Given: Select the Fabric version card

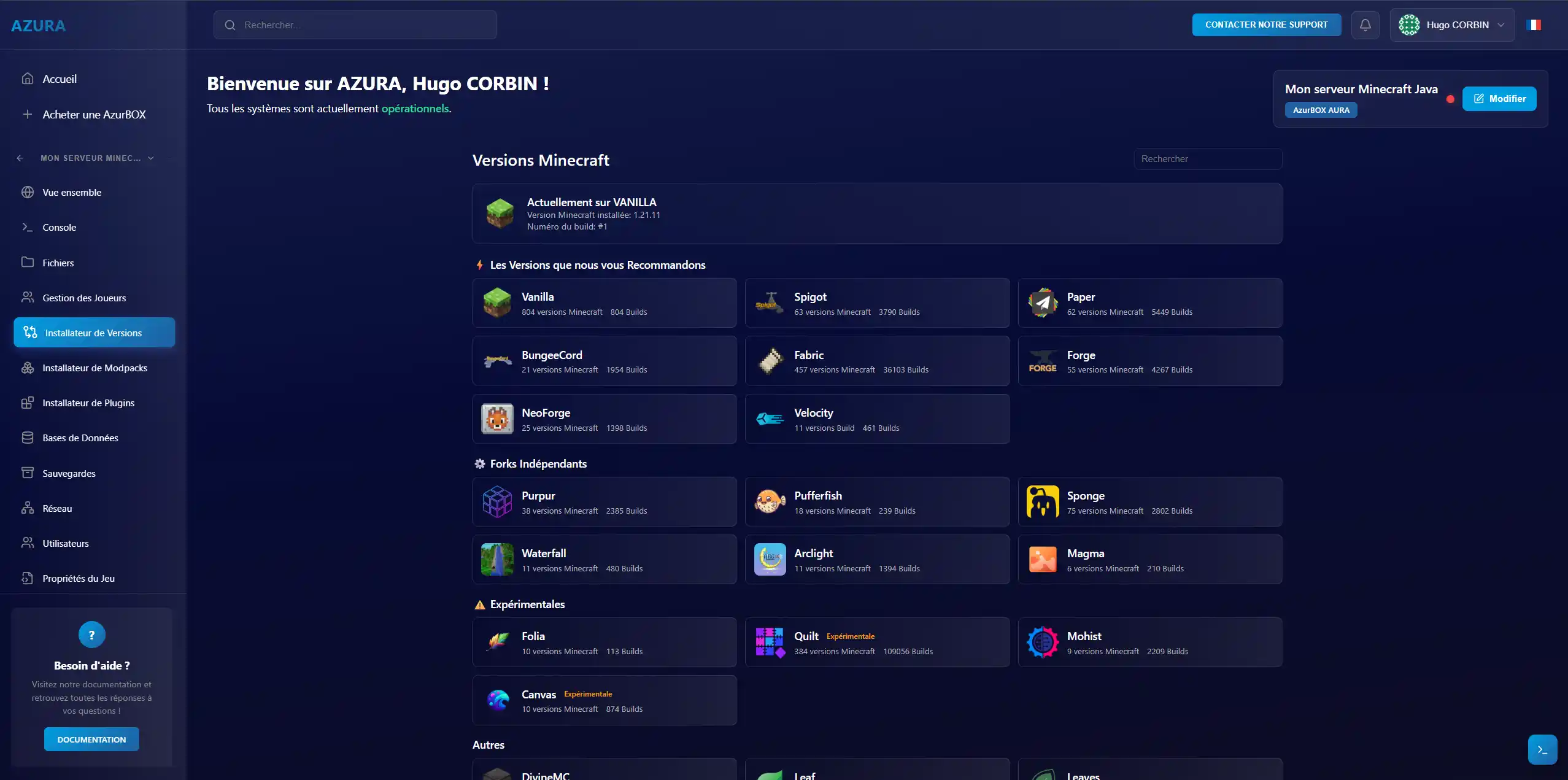Looking at the screenshot, I should click(x=876, y=361).
